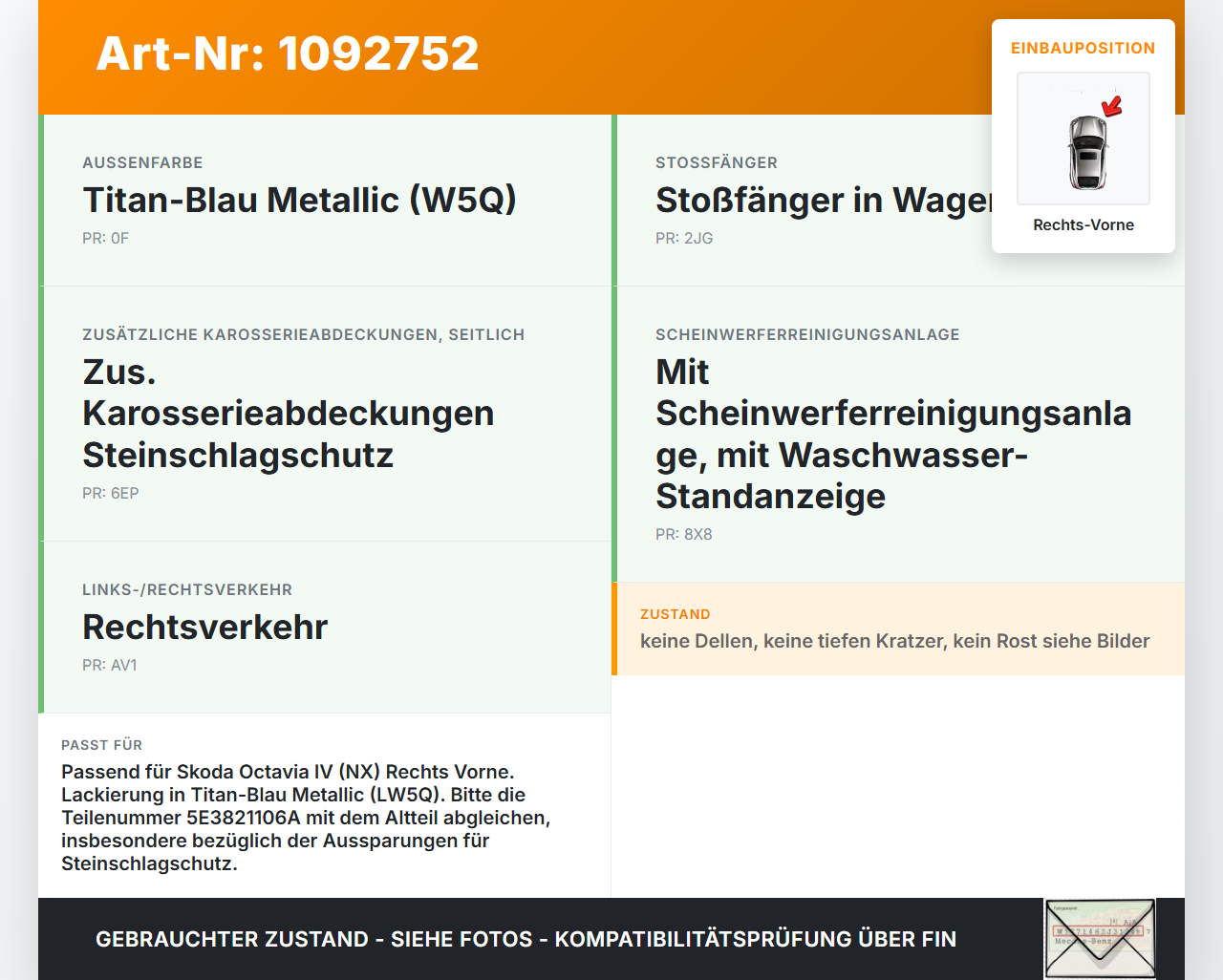Select the Rechts-Vorne caption
Screen dimensions: 1223x980
1084,224
